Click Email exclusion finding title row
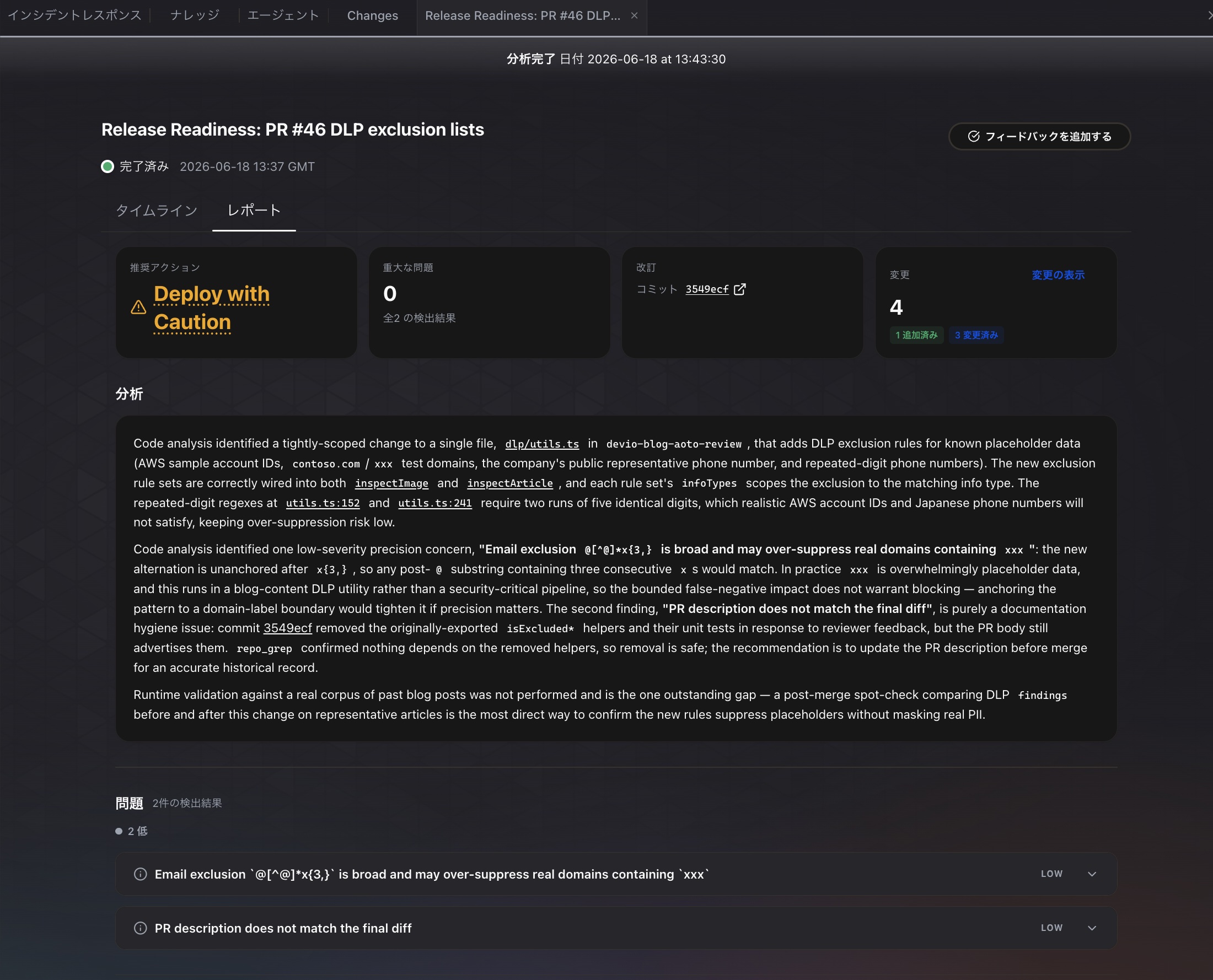 616,874
